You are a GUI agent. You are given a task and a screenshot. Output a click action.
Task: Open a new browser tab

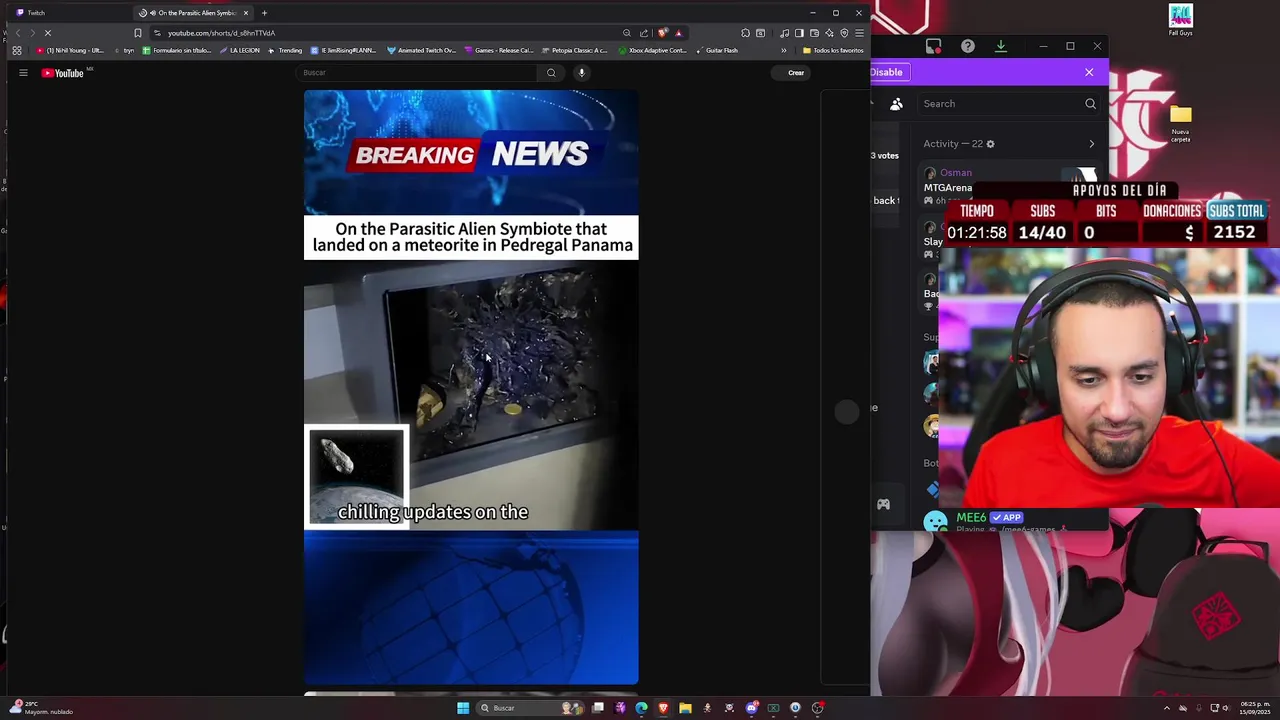pyautogui.click(x=264, y=13)
